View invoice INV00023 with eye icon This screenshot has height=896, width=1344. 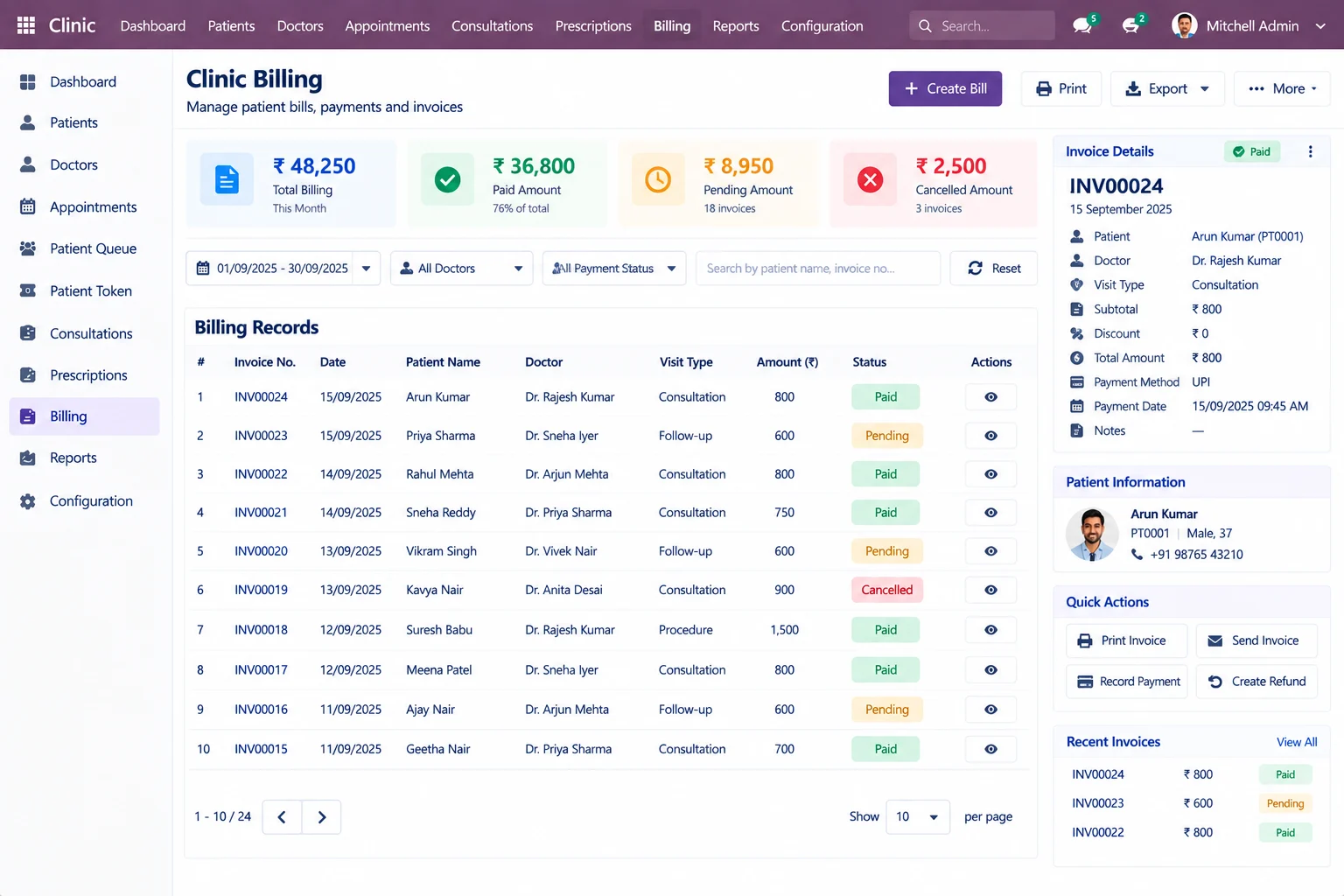pyautogui.click(x=990, y=436)
